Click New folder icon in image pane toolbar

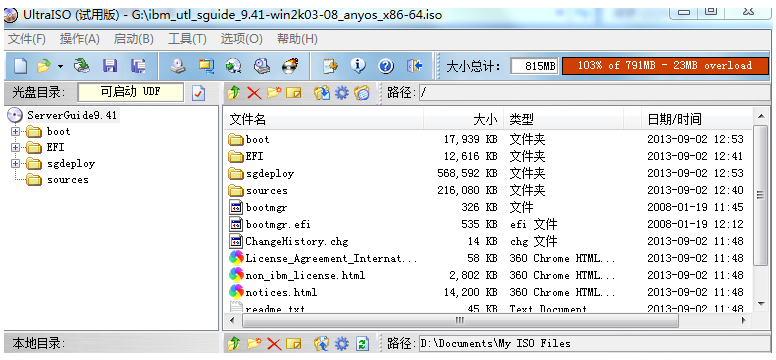(274, 93)
